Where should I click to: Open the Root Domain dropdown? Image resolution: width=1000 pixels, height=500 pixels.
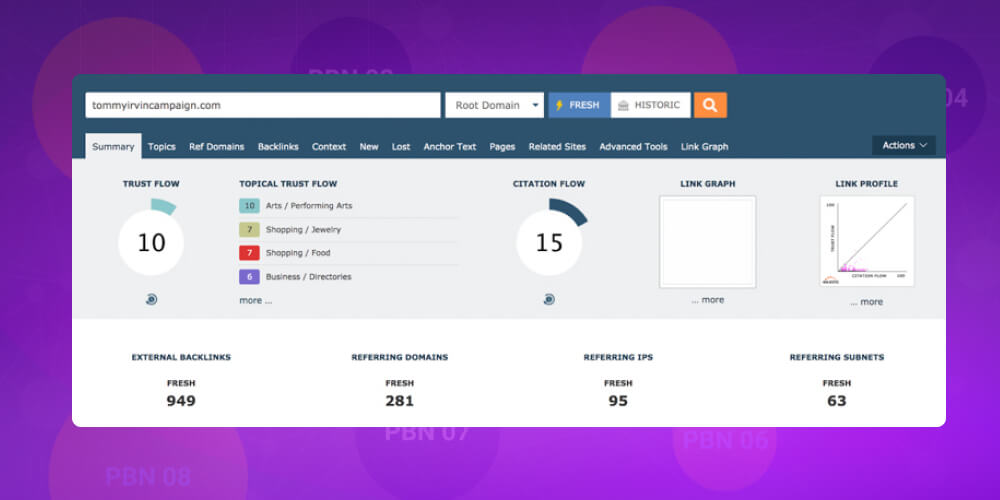494,105
